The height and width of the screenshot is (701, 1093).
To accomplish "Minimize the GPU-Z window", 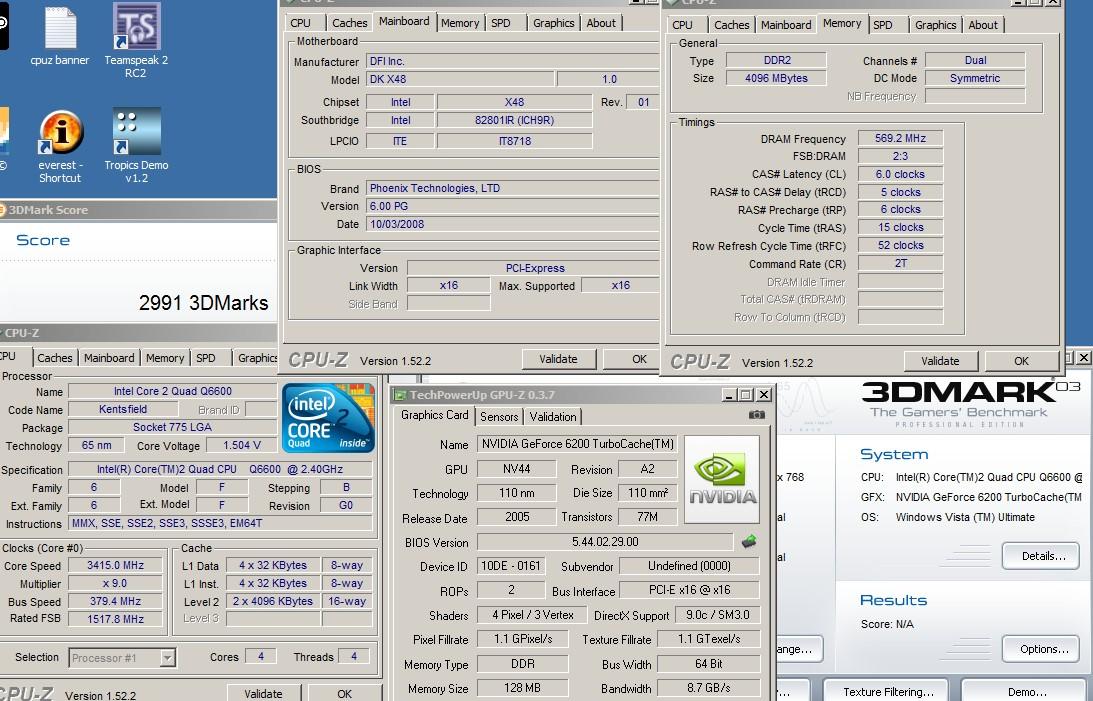I will coord(729,395).
